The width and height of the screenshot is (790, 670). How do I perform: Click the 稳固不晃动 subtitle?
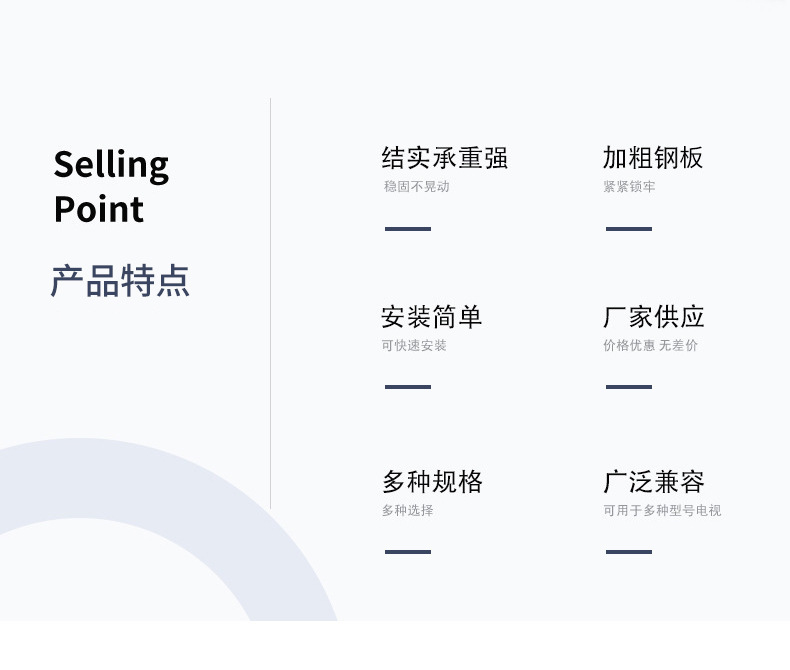416,186
